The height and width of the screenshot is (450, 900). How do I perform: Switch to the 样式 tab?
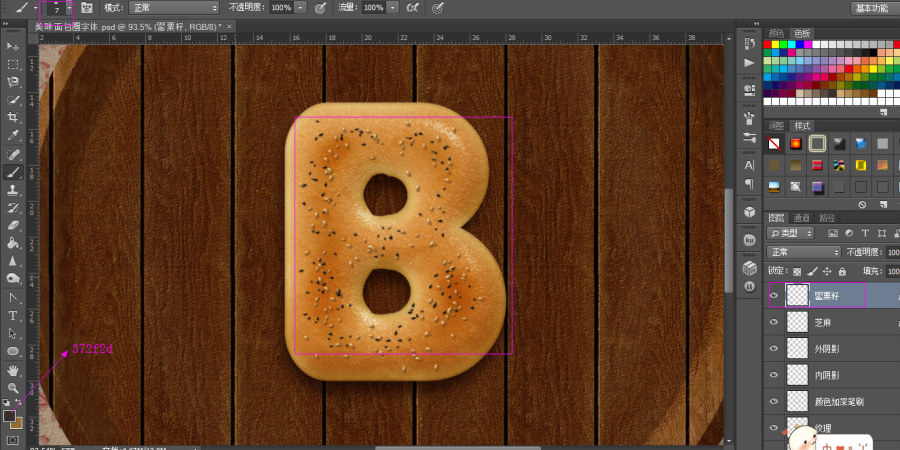point(802,126)
